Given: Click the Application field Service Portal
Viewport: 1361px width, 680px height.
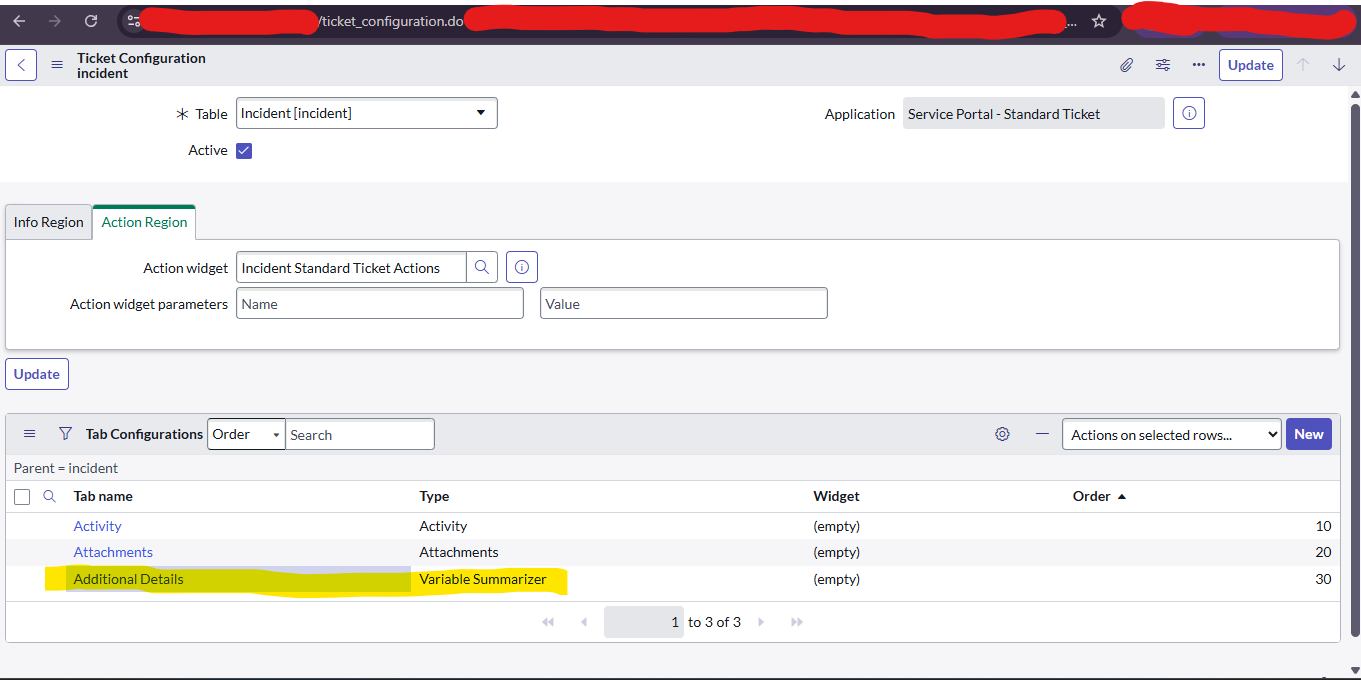Looking at the screenshot, I should [1034, 113].
